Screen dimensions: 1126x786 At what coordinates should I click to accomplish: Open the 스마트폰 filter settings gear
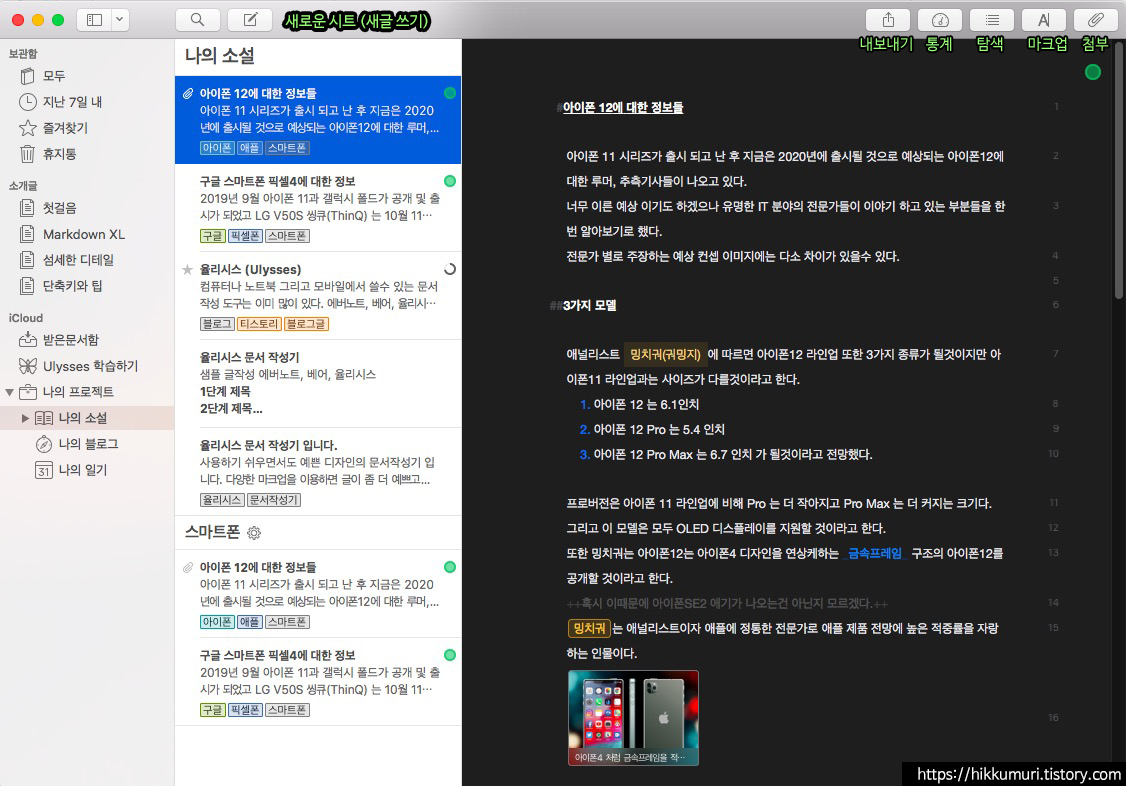[x=254, y=533]
